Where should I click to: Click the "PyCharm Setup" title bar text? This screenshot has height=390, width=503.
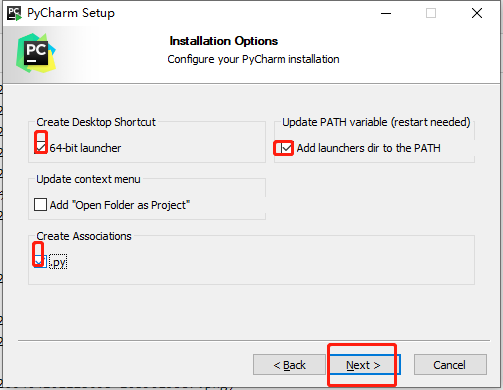click(x=71, y=13)
